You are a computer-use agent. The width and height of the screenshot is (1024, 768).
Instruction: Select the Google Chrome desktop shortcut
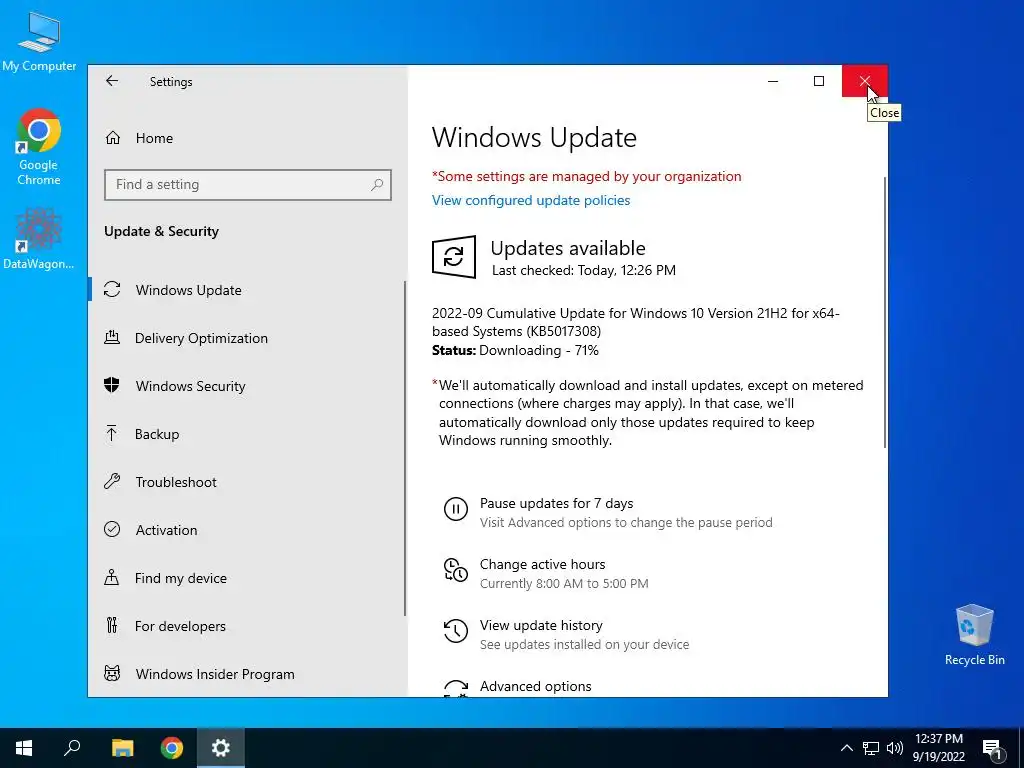39,148
